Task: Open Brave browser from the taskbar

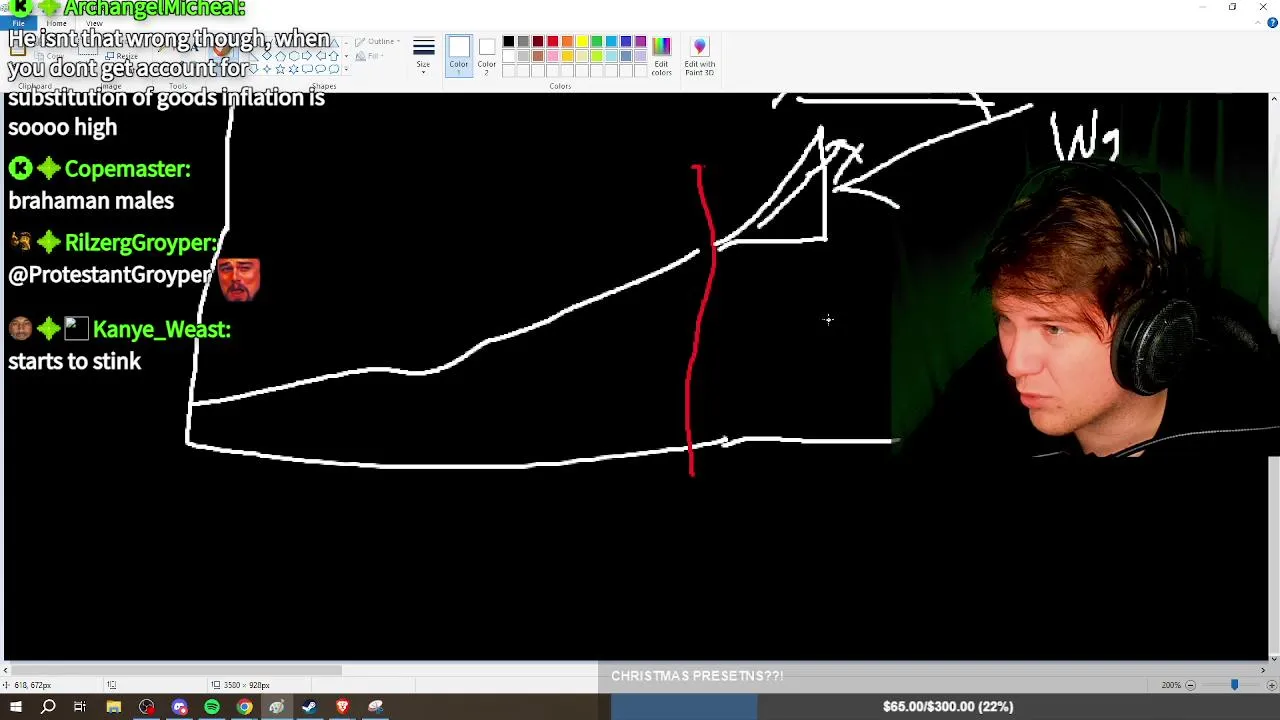Action: 342,707
